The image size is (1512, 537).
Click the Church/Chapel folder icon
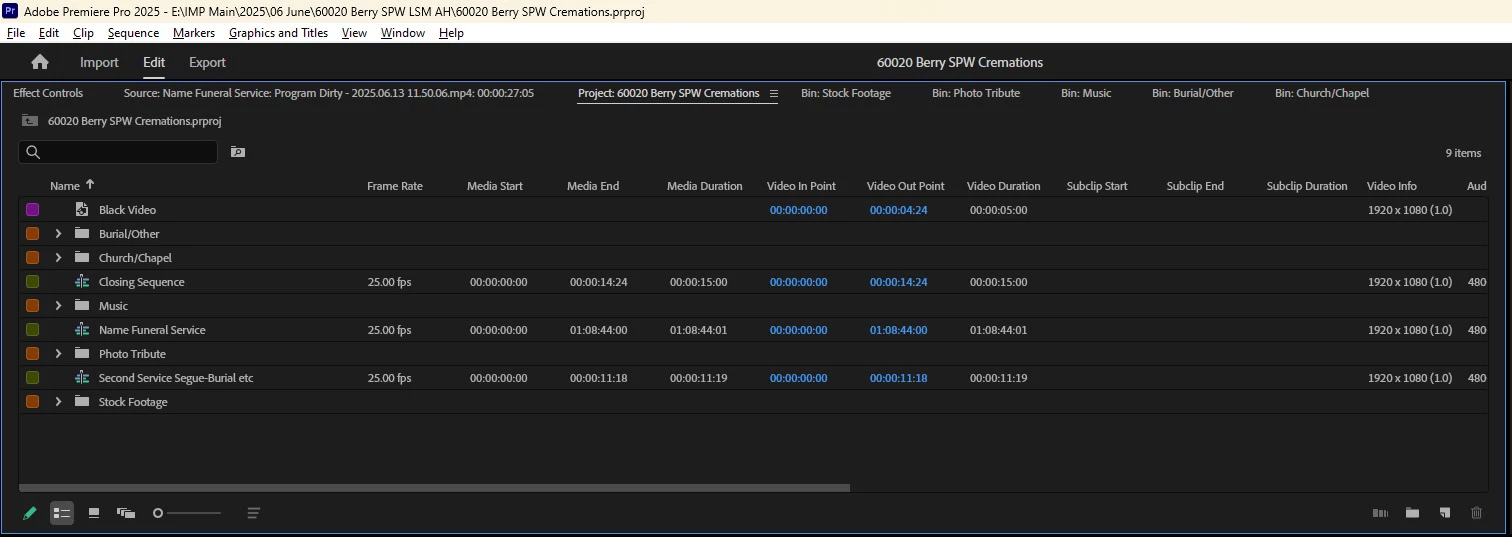coord(82,258)
